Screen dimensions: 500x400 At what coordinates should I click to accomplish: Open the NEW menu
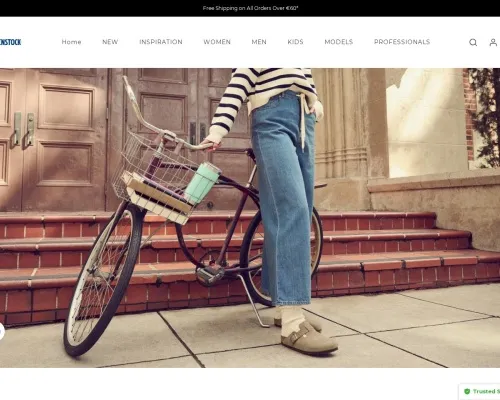click(x=110, y=42)
